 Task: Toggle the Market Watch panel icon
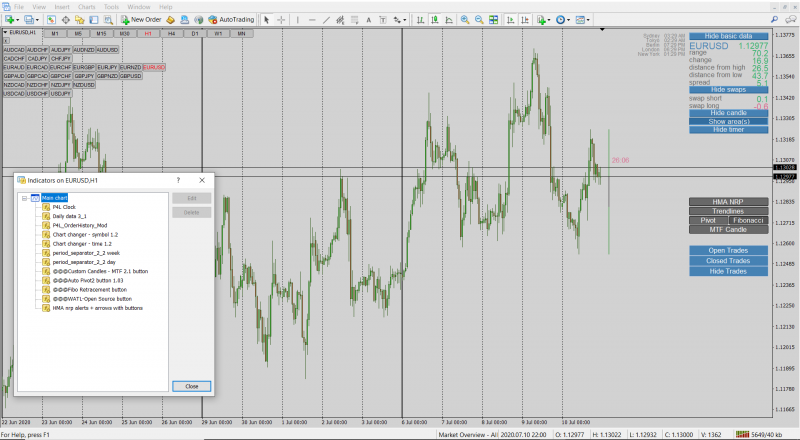coord(52,19)
